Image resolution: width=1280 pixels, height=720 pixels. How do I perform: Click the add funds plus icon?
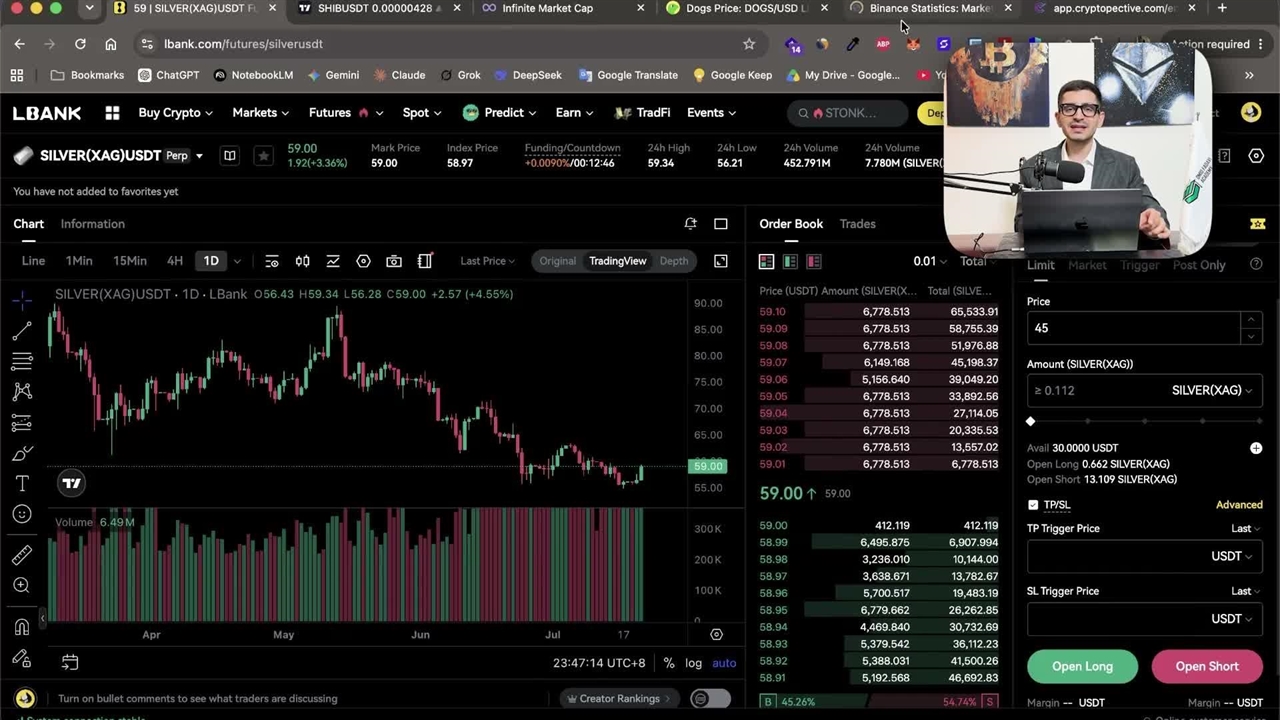(x=1256, y=448)
